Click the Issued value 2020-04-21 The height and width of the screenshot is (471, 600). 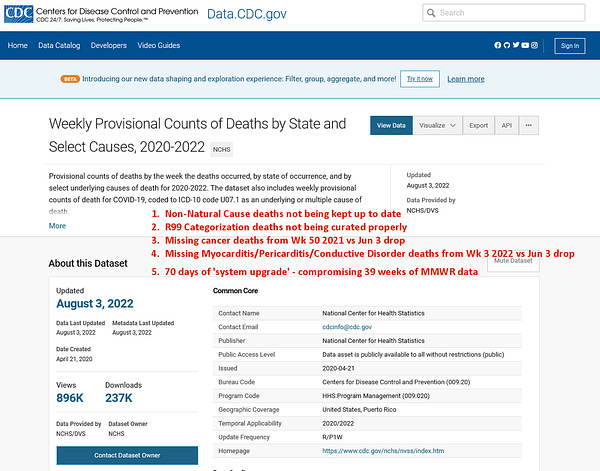(338, 368)
